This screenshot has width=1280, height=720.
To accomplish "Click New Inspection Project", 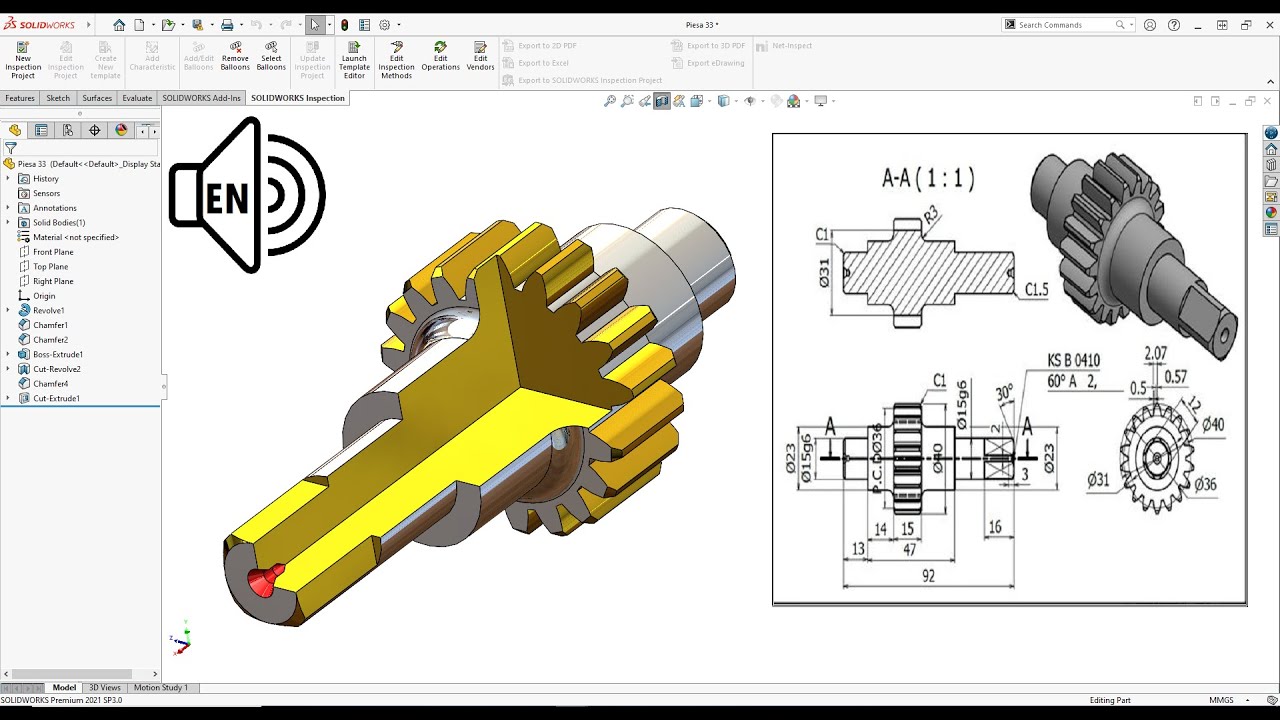I will click(x=23, y=60).
